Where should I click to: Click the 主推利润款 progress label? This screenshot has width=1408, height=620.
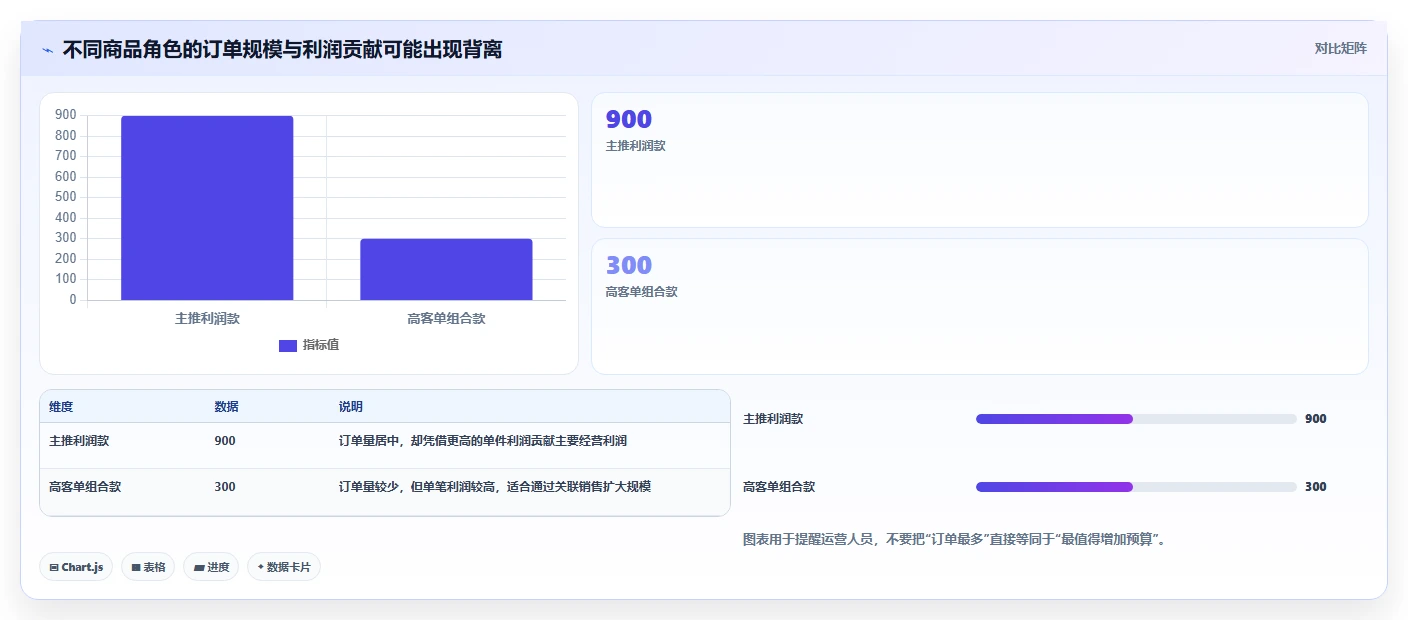(773, 419)
